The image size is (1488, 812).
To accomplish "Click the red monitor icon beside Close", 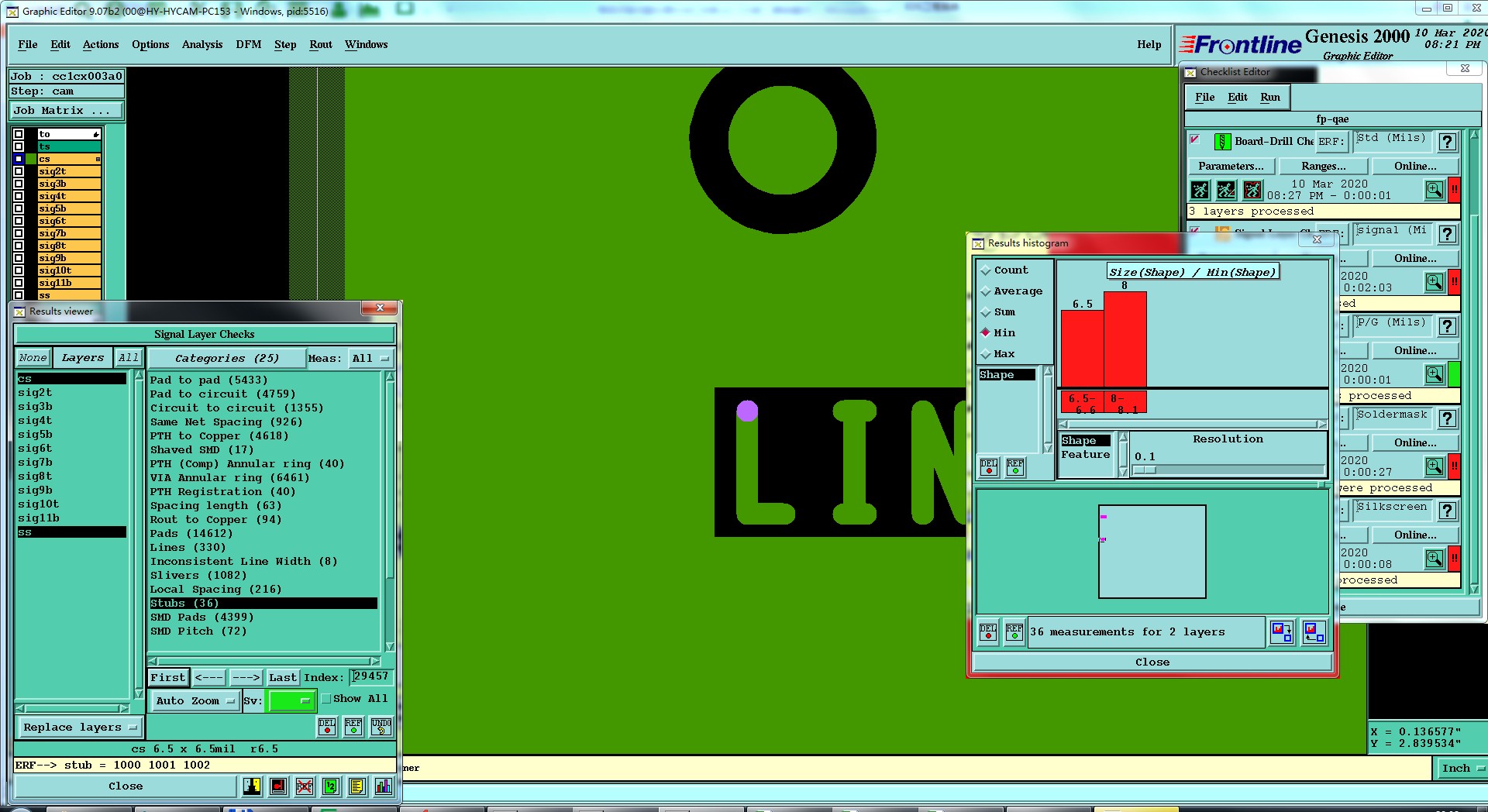I will 278,786.
